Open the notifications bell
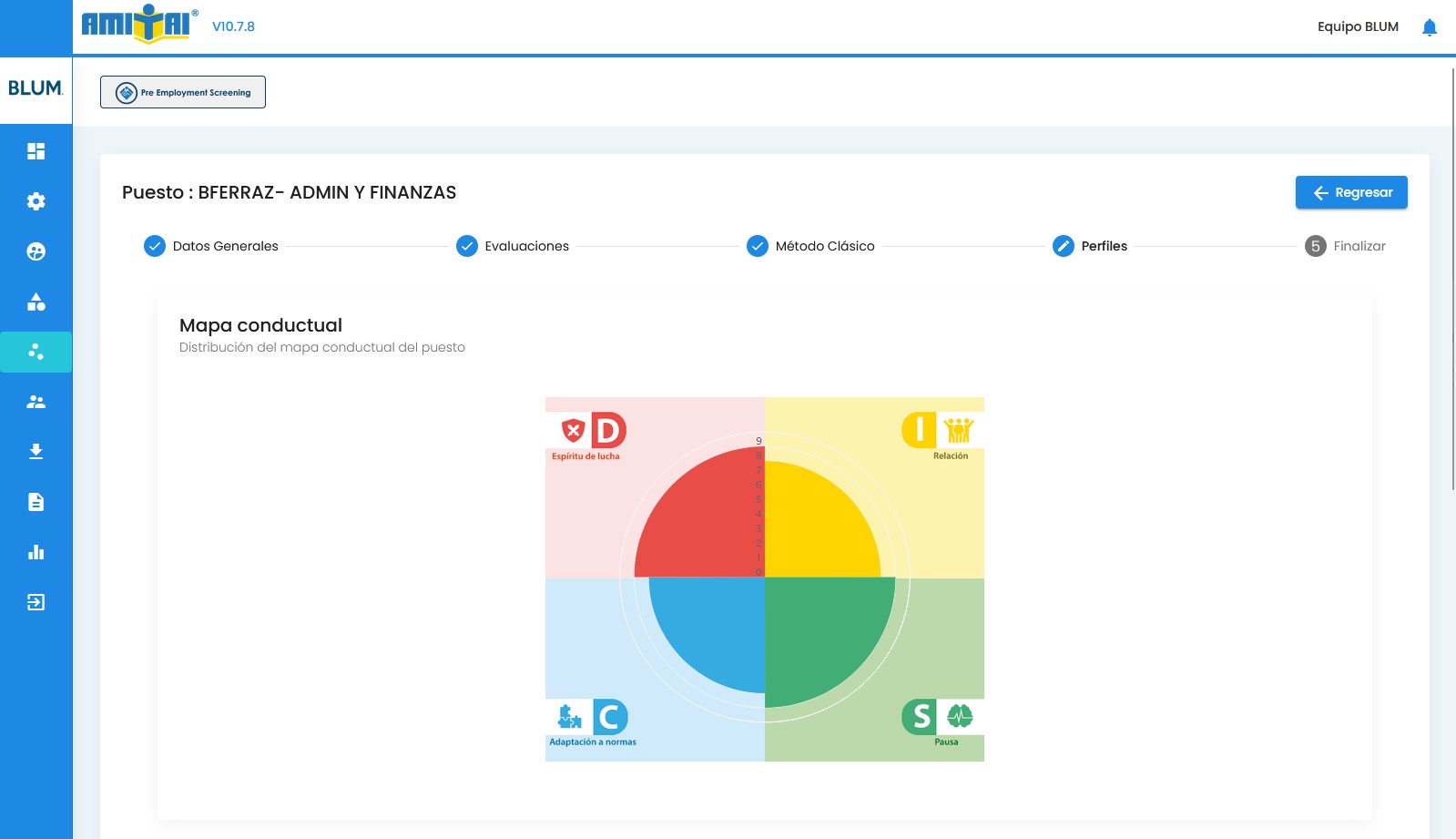The width and height of the screenshot is (1456, 839). (1429, 27)
